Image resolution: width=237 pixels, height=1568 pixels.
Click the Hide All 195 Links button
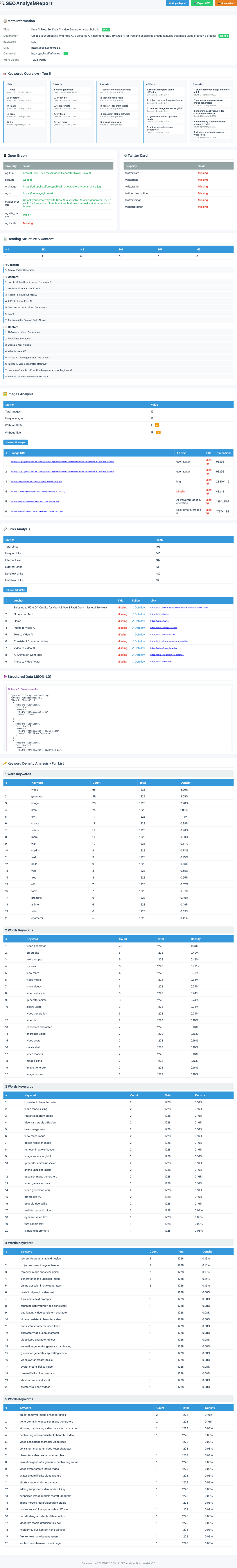coord(15,590)
